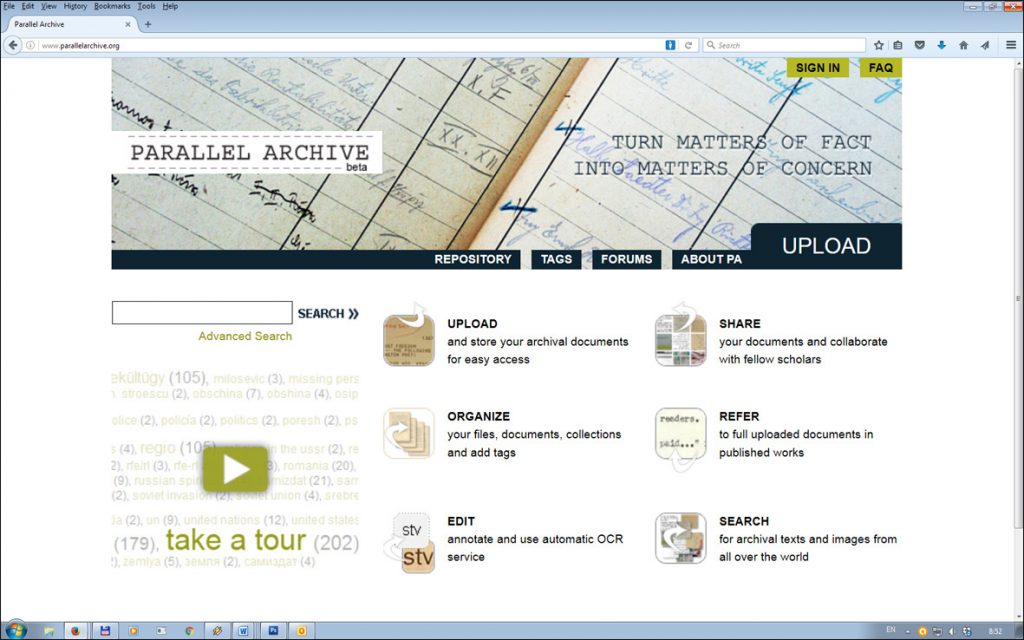
Task: Open the Advanced Search link
Action: 245,336
